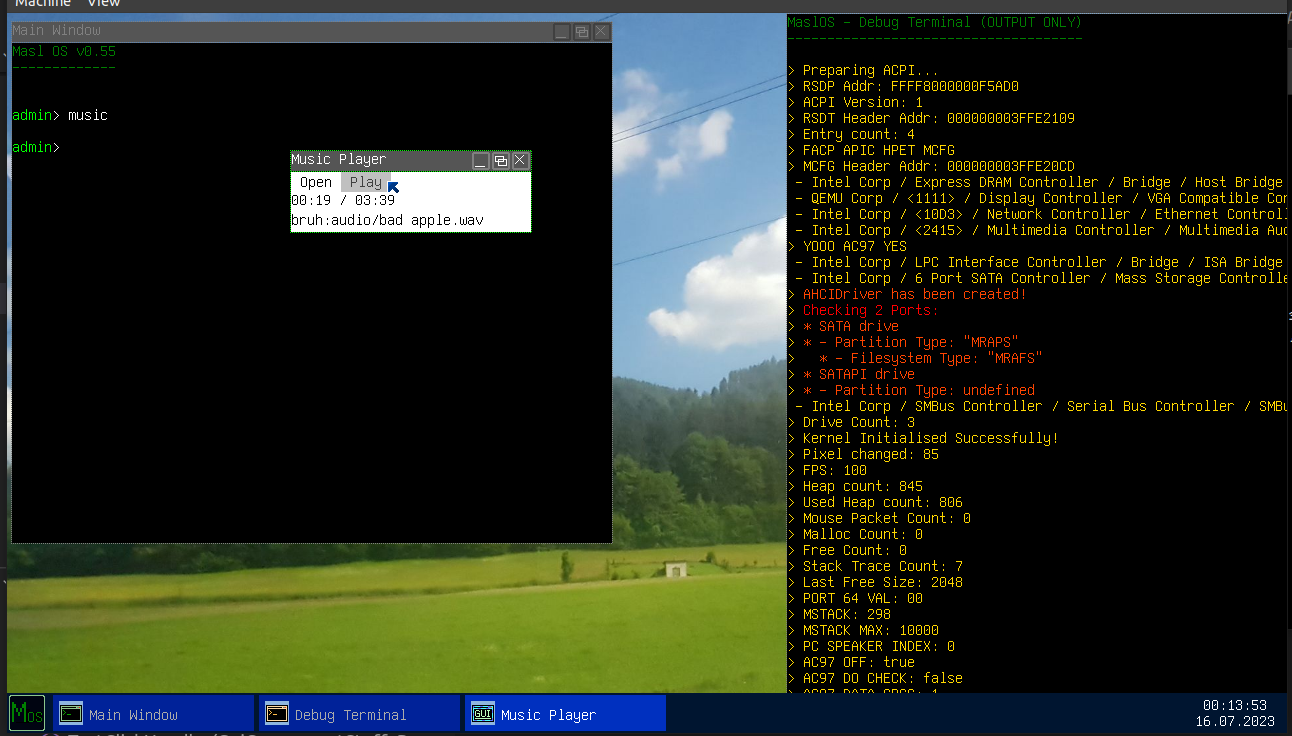This screenshot has height=736, width=1292.
Task: Close the Music Player window
Action: [x=520, y=160]
